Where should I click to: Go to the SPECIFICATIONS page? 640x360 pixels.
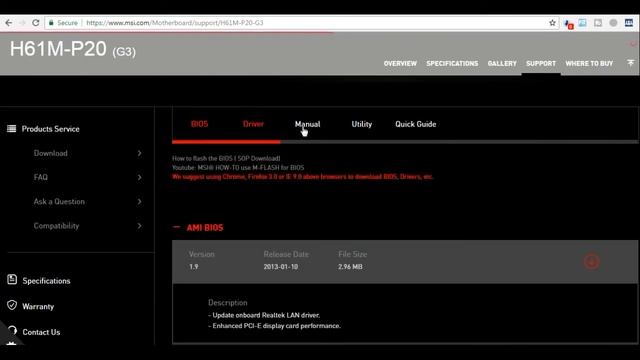452,64
